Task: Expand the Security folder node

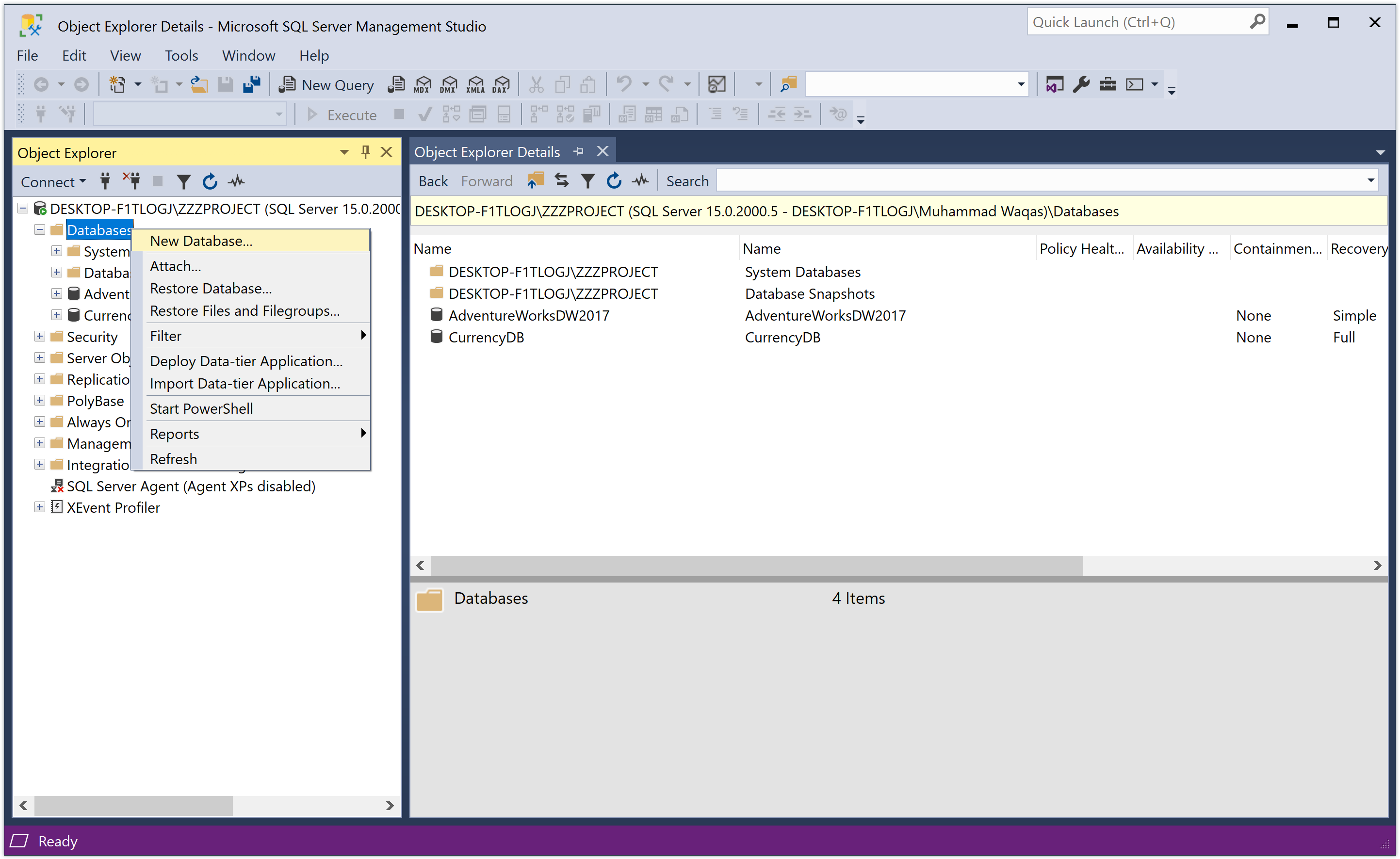Action: point(40,337)
